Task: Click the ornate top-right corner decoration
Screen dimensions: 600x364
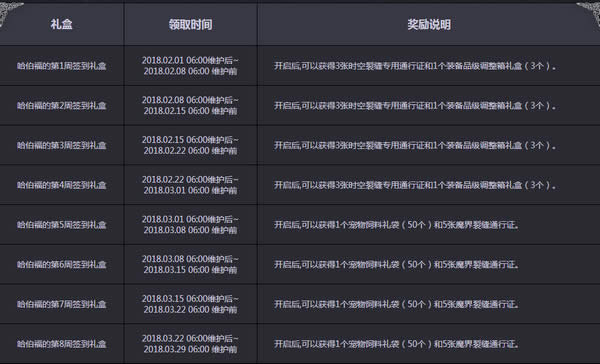Action: 589,14
